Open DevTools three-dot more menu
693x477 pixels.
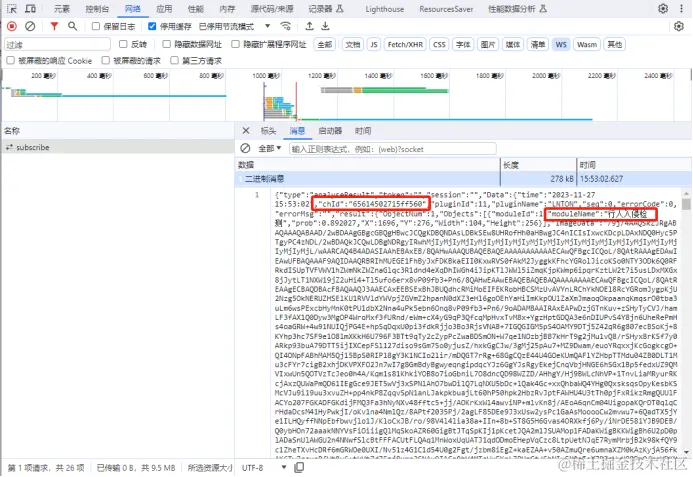click(681, 8)
